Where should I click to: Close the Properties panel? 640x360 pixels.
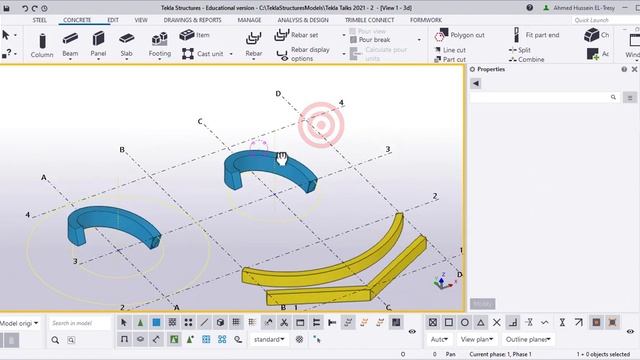tap(634, 69)
